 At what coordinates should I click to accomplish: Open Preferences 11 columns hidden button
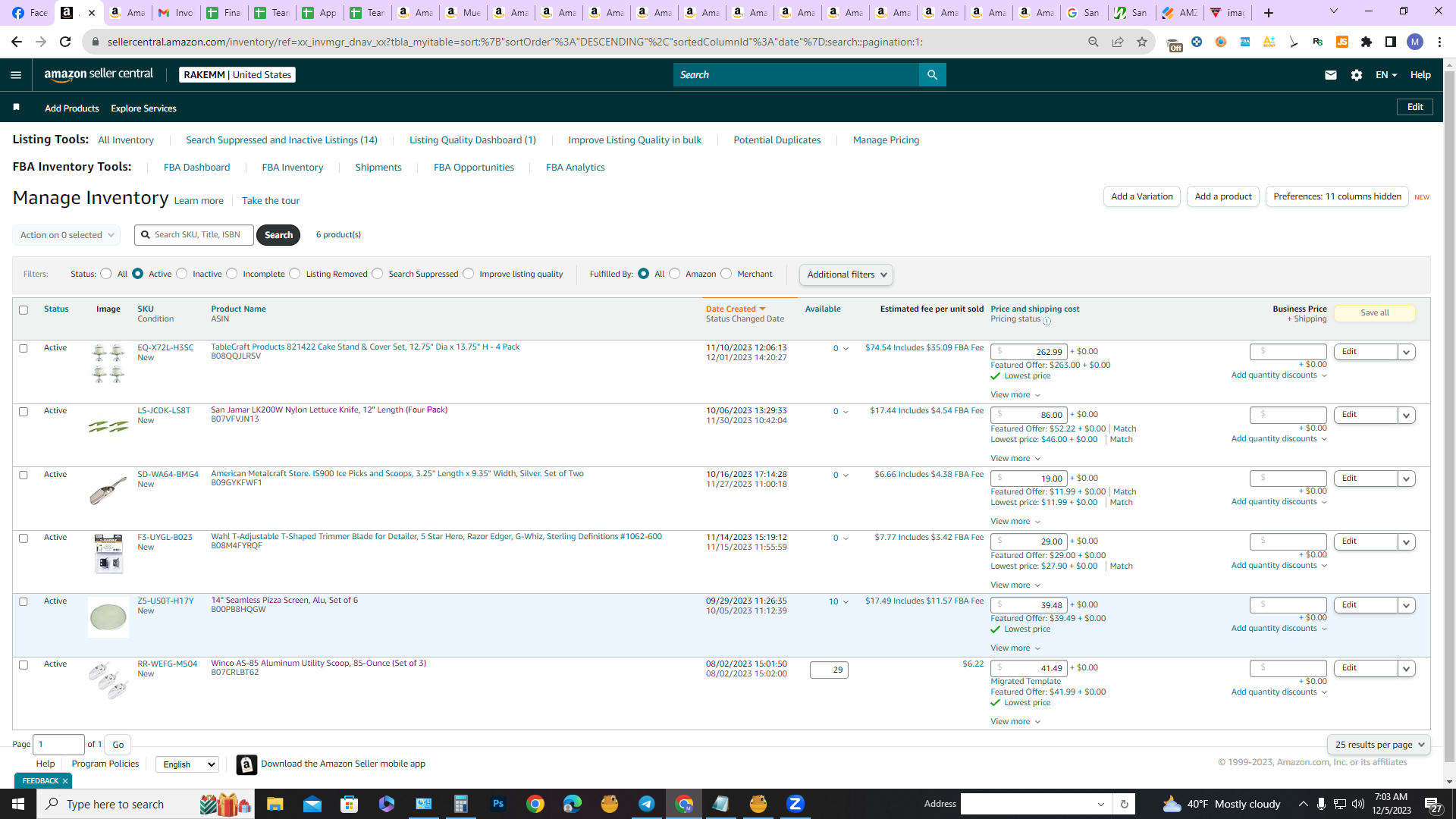coord(1337,196)
